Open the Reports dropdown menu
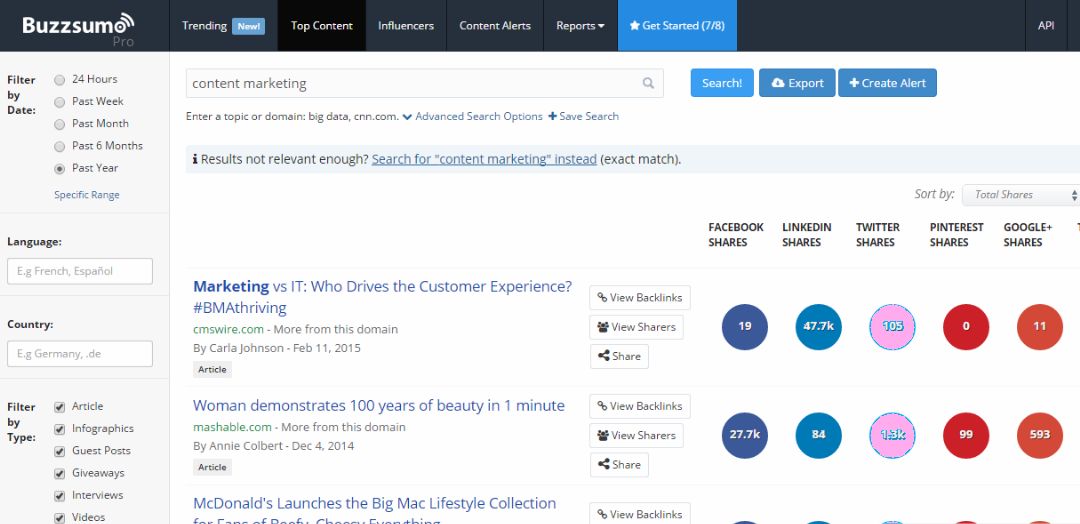 (580, 25)
